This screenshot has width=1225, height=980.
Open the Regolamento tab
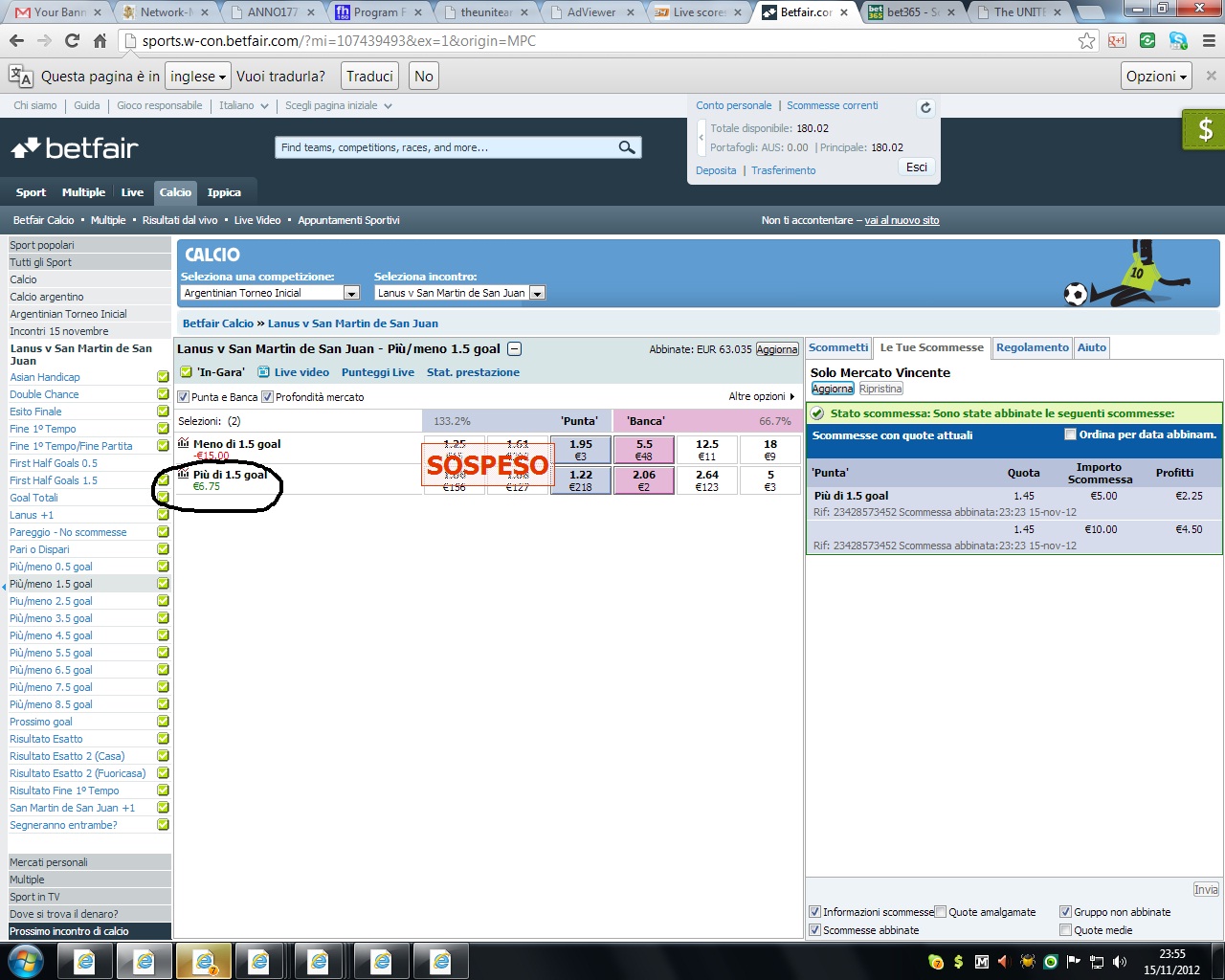tap(1032, 348)
